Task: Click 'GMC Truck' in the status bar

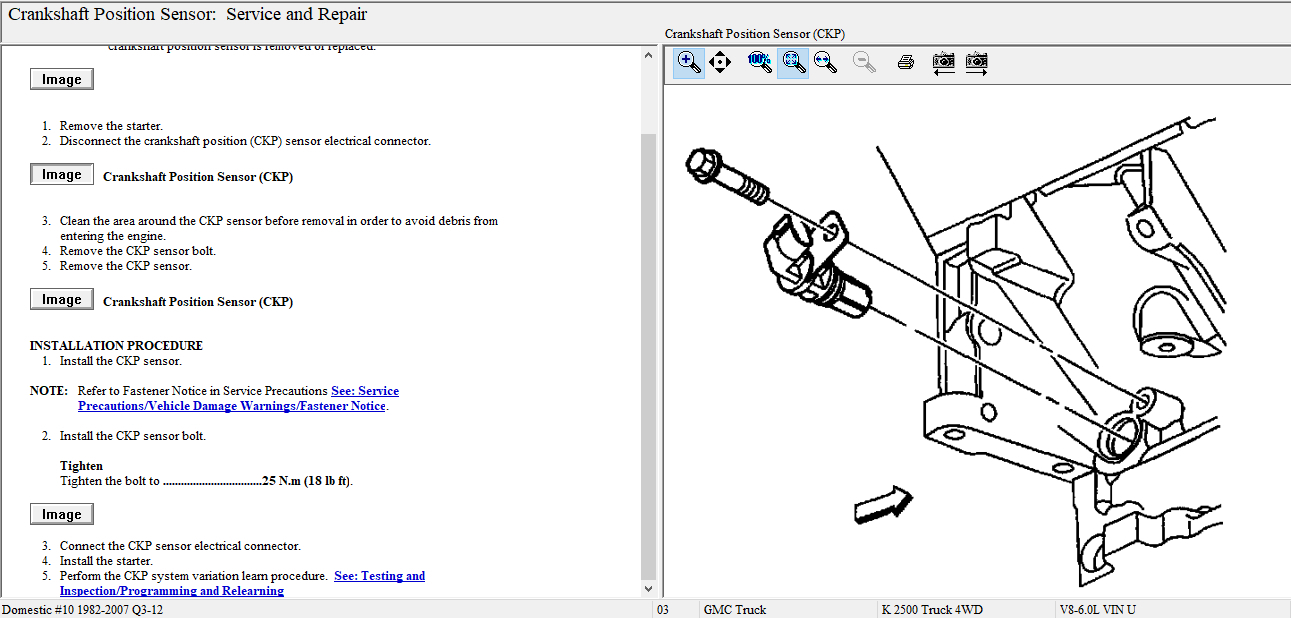Action: point(735,609)
